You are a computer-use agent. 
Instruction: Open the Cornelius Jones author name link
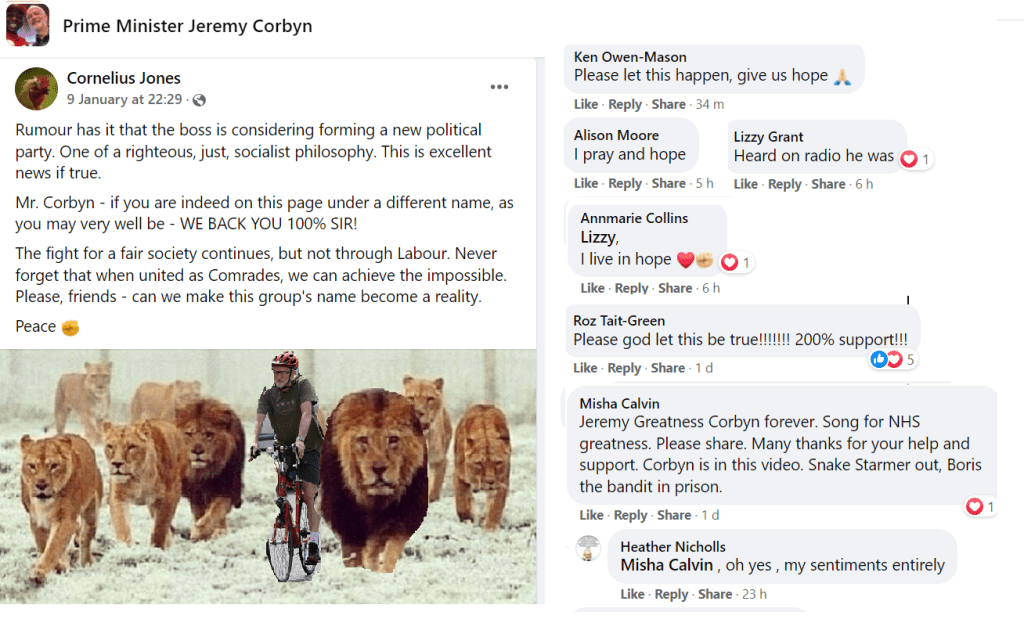coord(124,78)
